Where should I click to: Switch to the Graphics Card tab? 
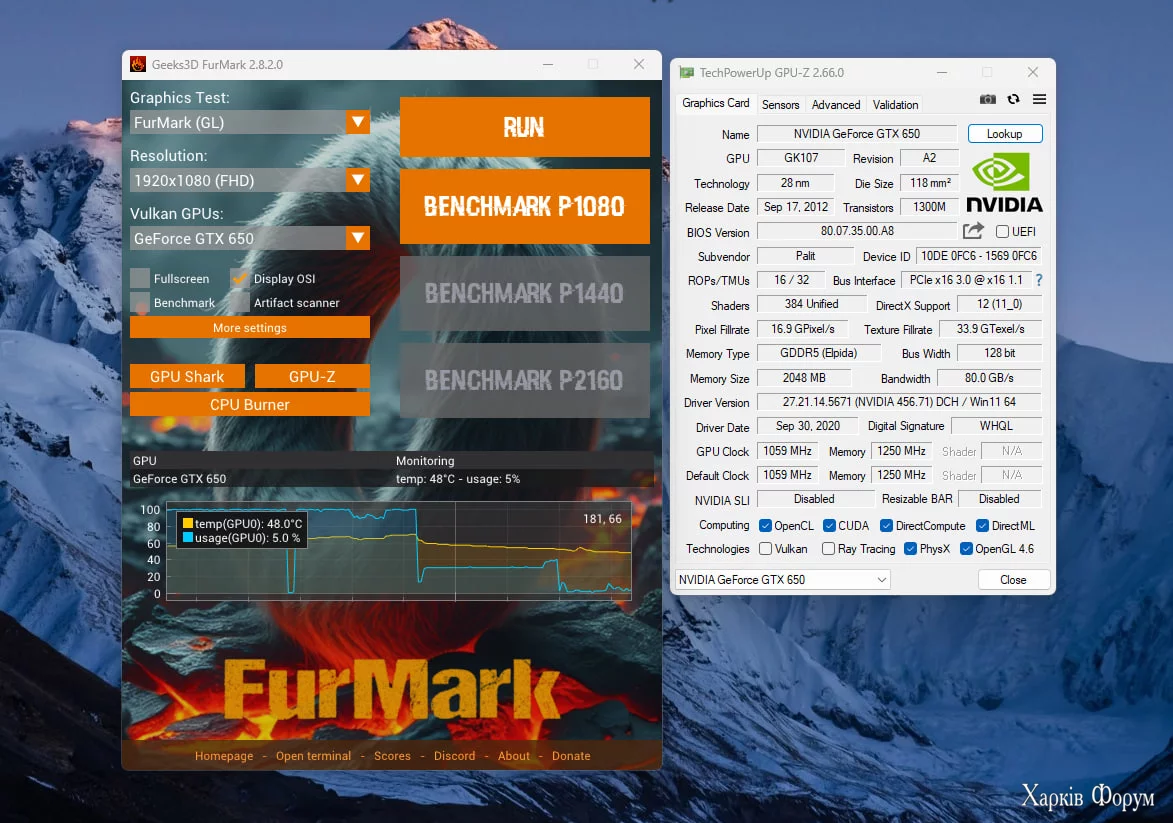(x=715, y=103)
